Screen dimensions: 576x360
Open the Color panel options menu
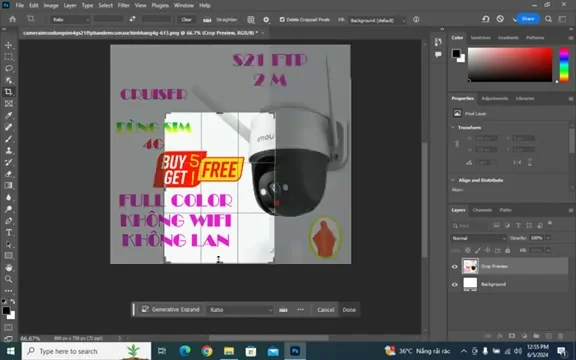[570, 38]
